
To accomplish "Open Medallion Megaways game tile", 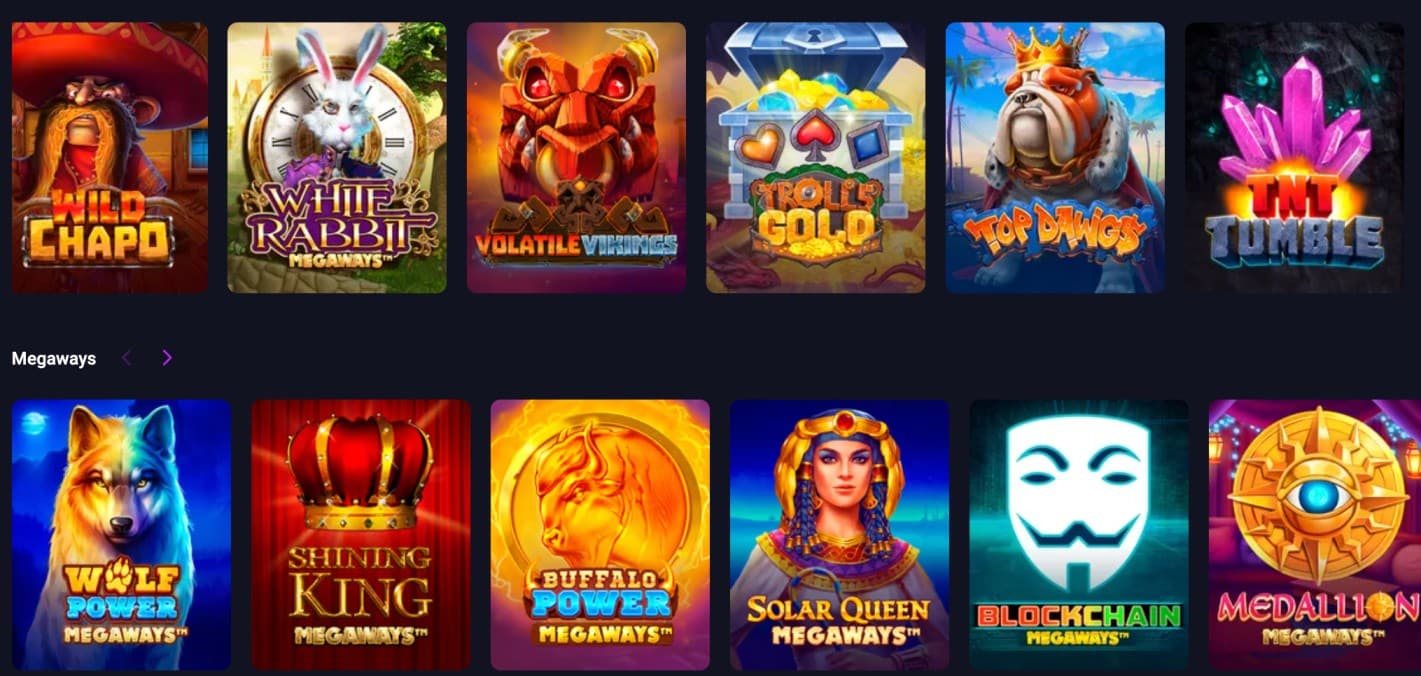I will coord(1314,535).
